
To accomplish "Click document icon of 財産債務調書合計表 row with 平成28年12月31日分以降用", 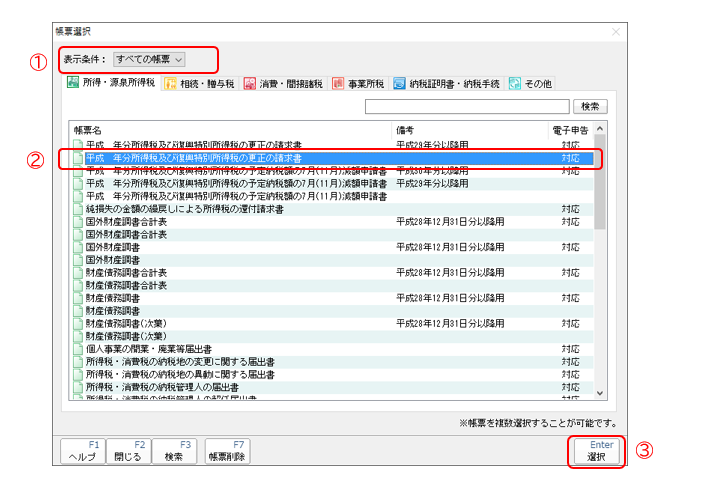I will pos(78,273).
